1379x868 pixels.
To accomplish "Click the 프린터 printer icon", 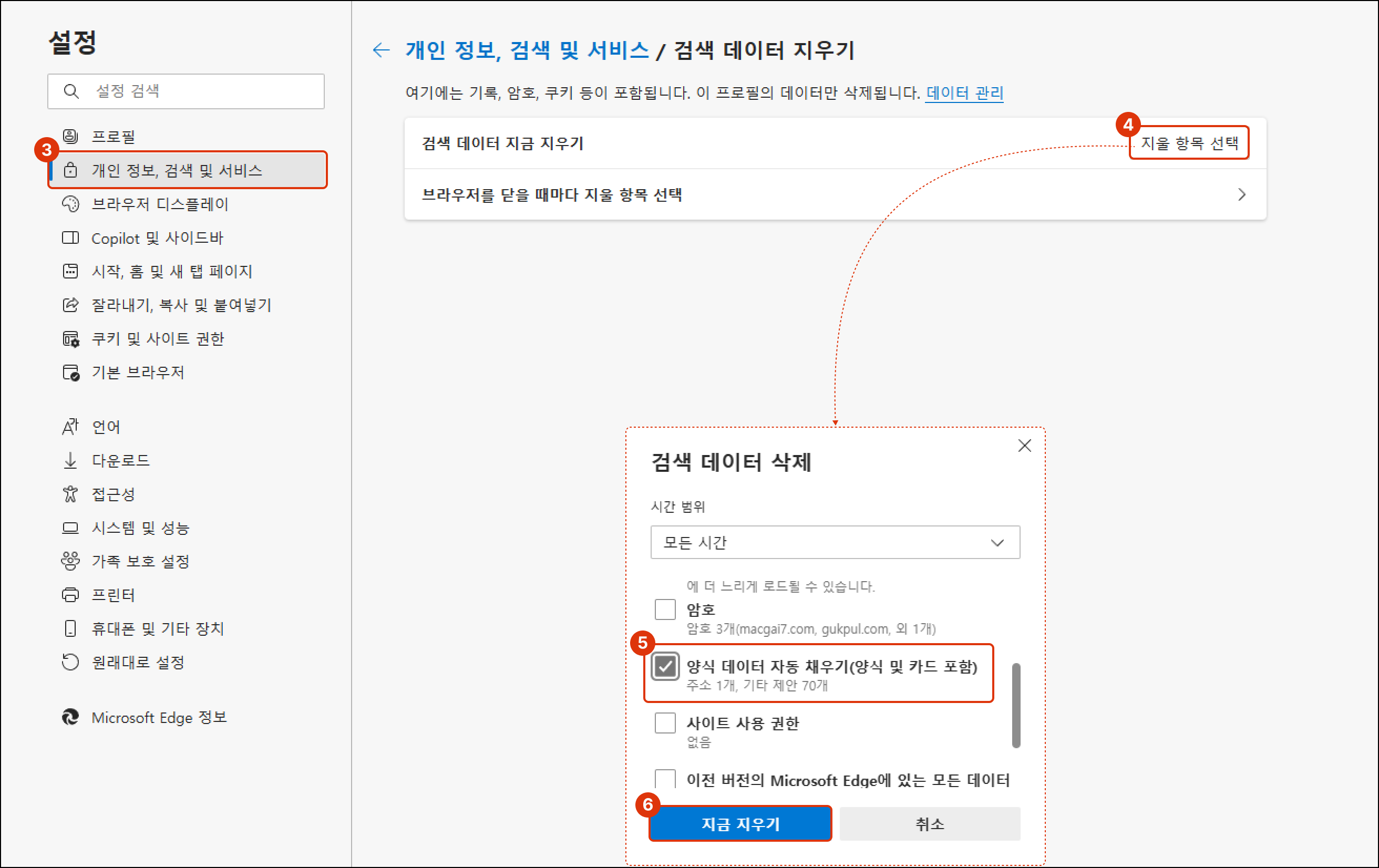I will [x=70, y=595].
